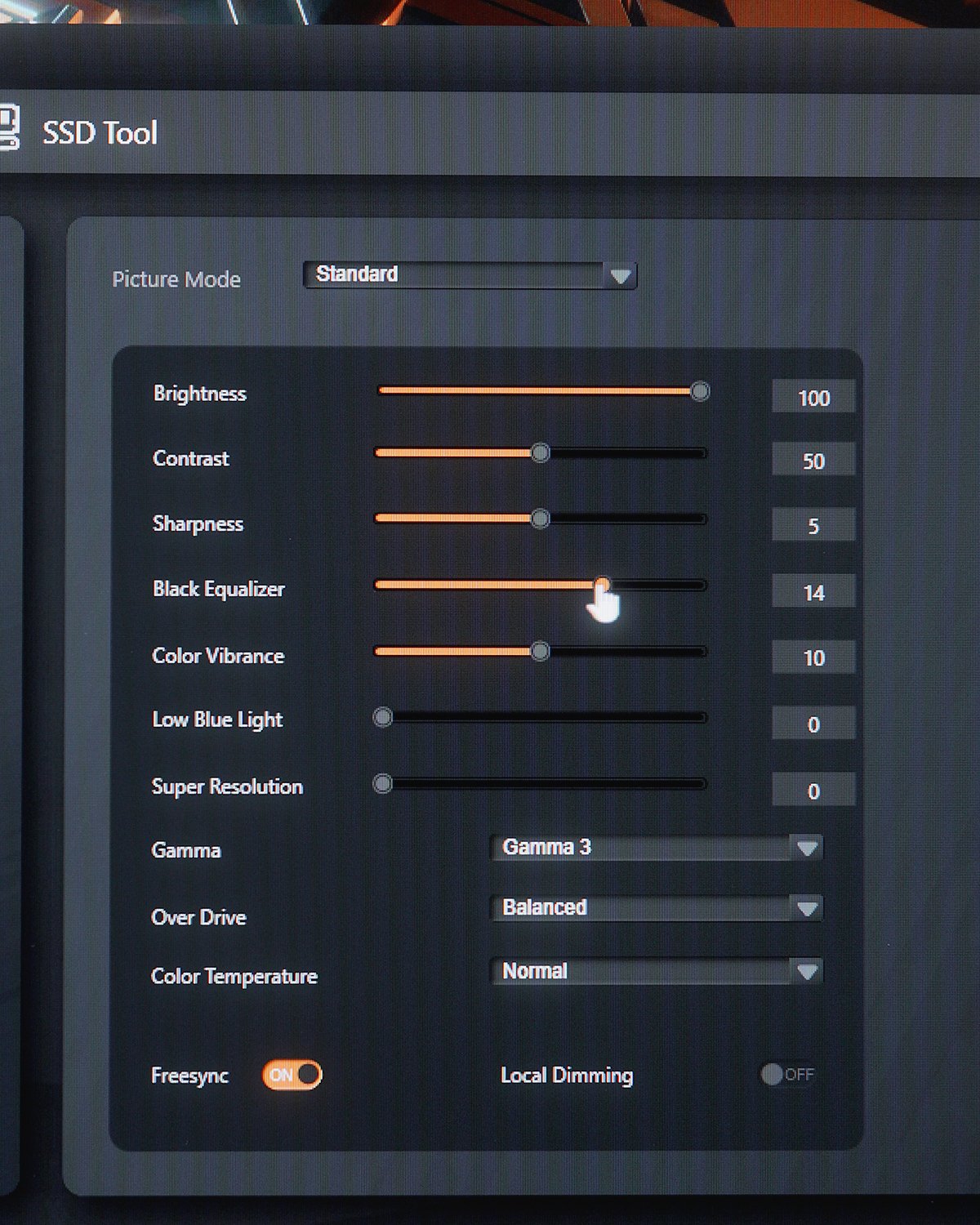Click the Color Vibrance value box
This screenshot has height=1225, width=980.
tap(813, 657)
